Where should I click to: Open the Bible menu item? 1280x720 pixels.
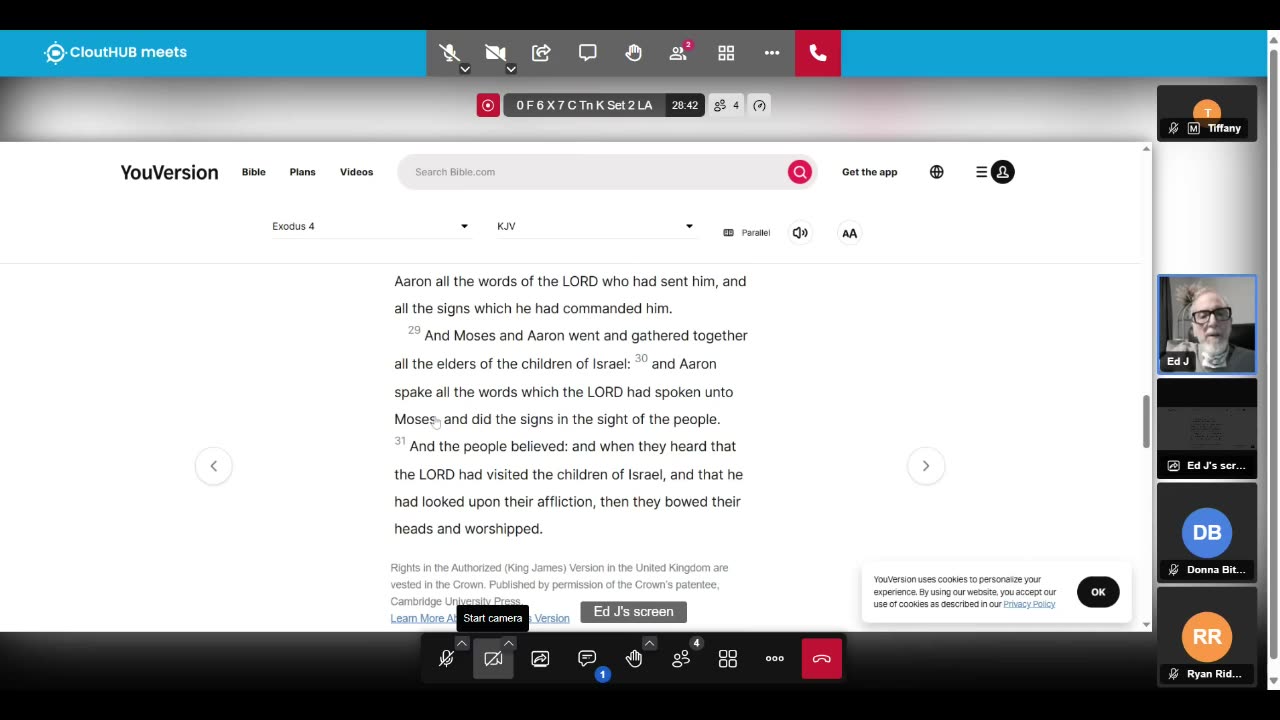tap(254, 172)
